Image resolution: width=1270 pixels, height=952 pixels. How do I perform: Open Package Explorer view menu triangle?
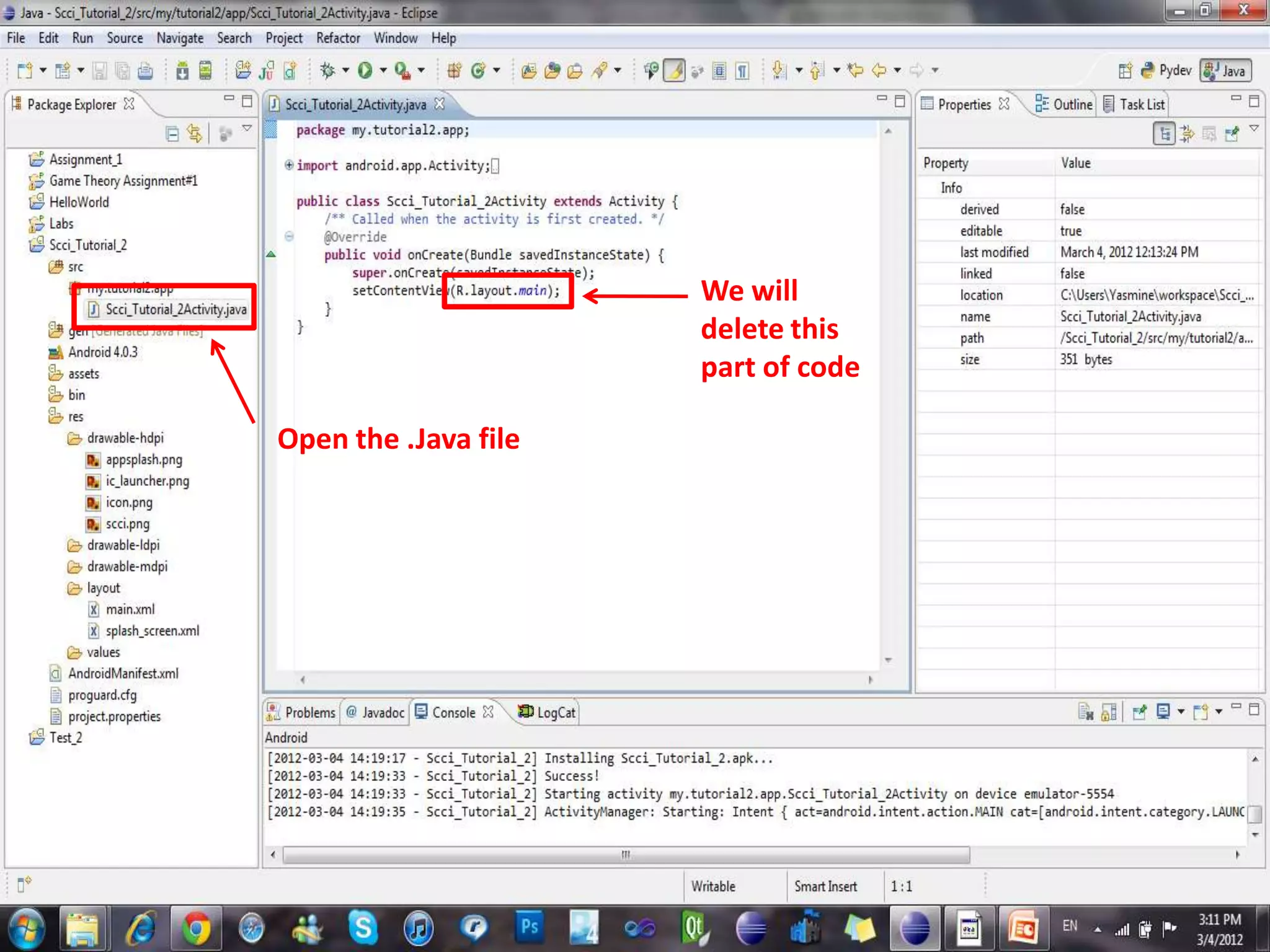(x=247, y=128)
